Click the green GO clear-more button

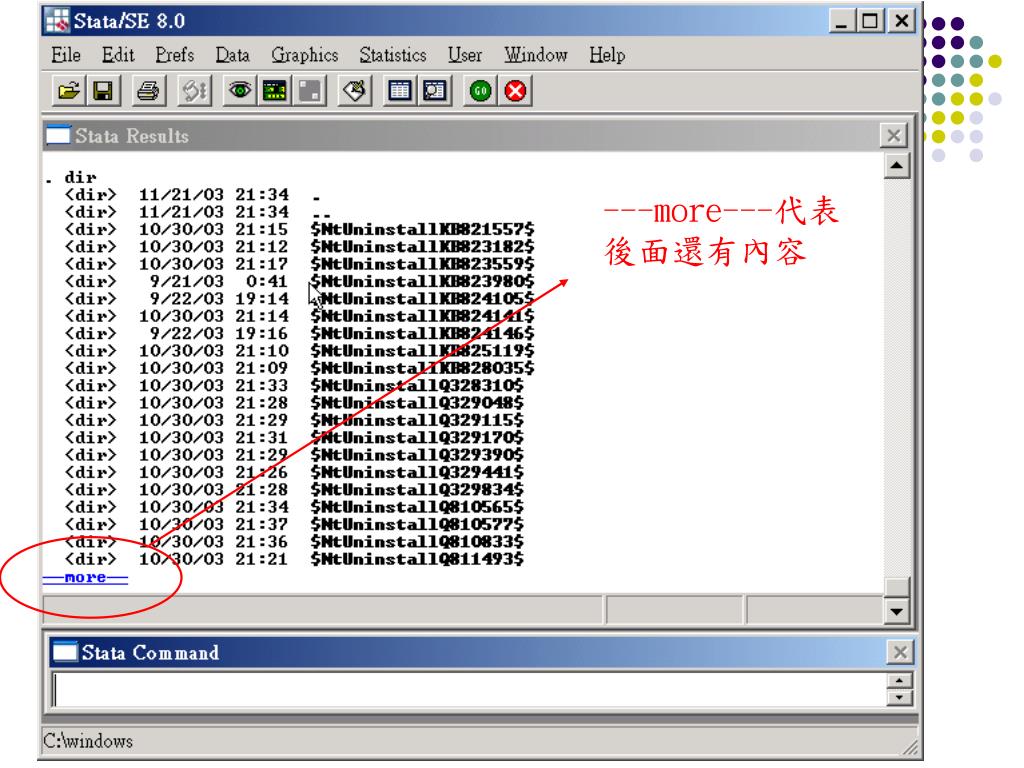tap(480, 91)
